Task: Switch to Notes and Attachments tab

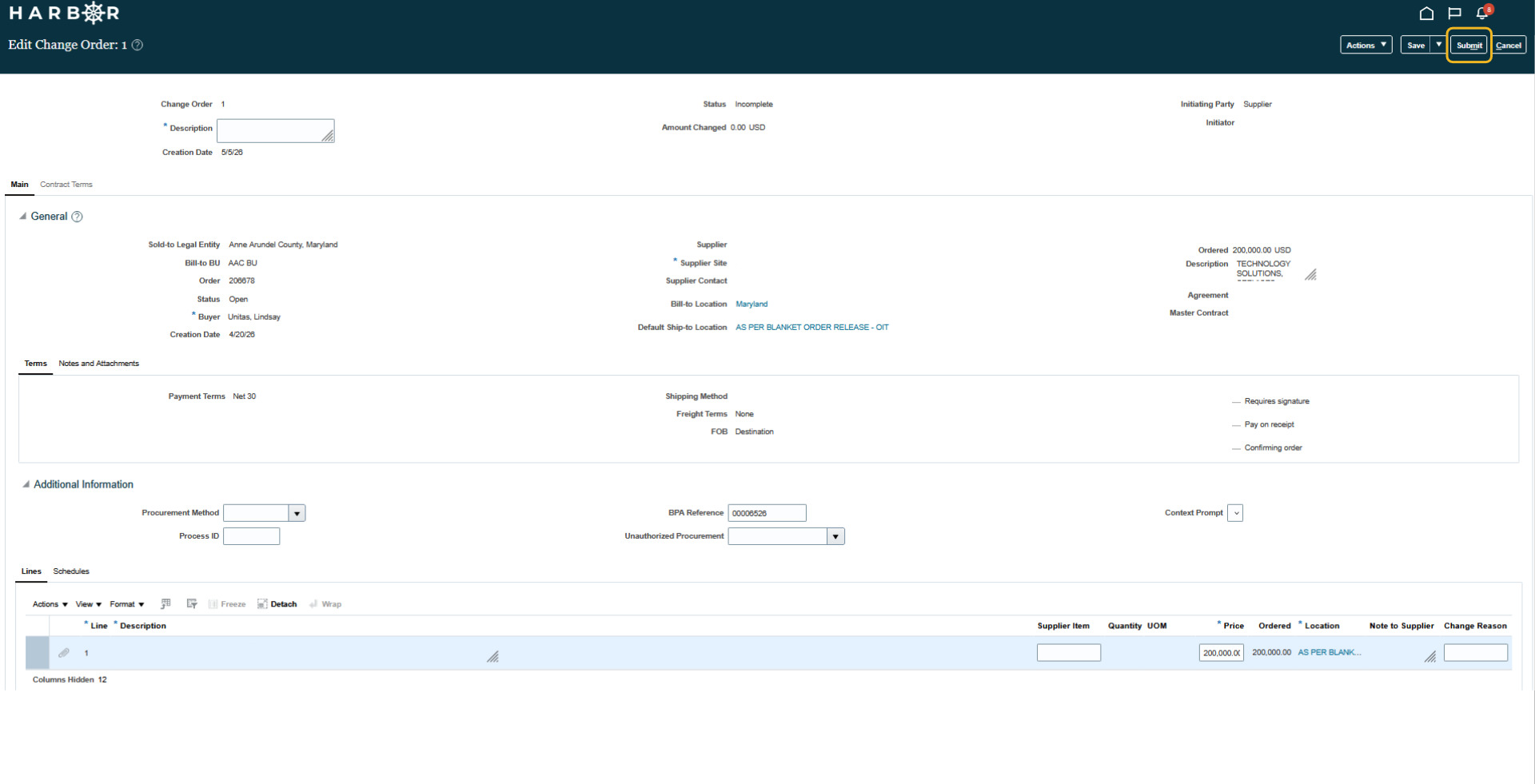Action: point(98,364)
